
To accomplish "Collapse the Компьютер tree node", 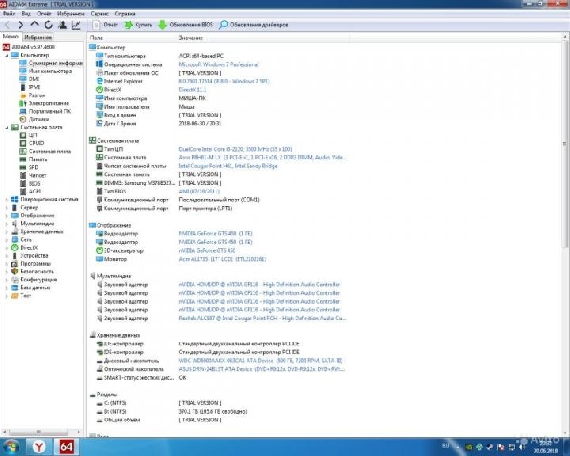I will (7, 55).
